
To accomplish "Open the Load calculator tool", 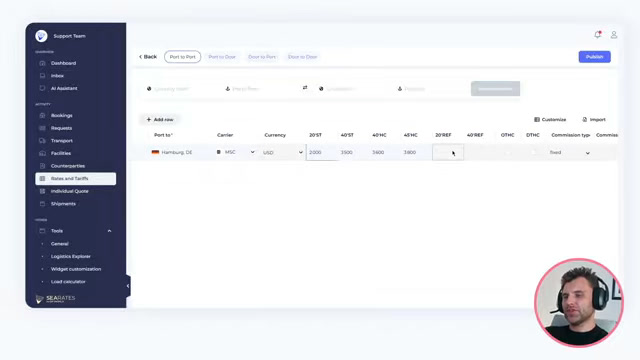I will click(68, 282).
